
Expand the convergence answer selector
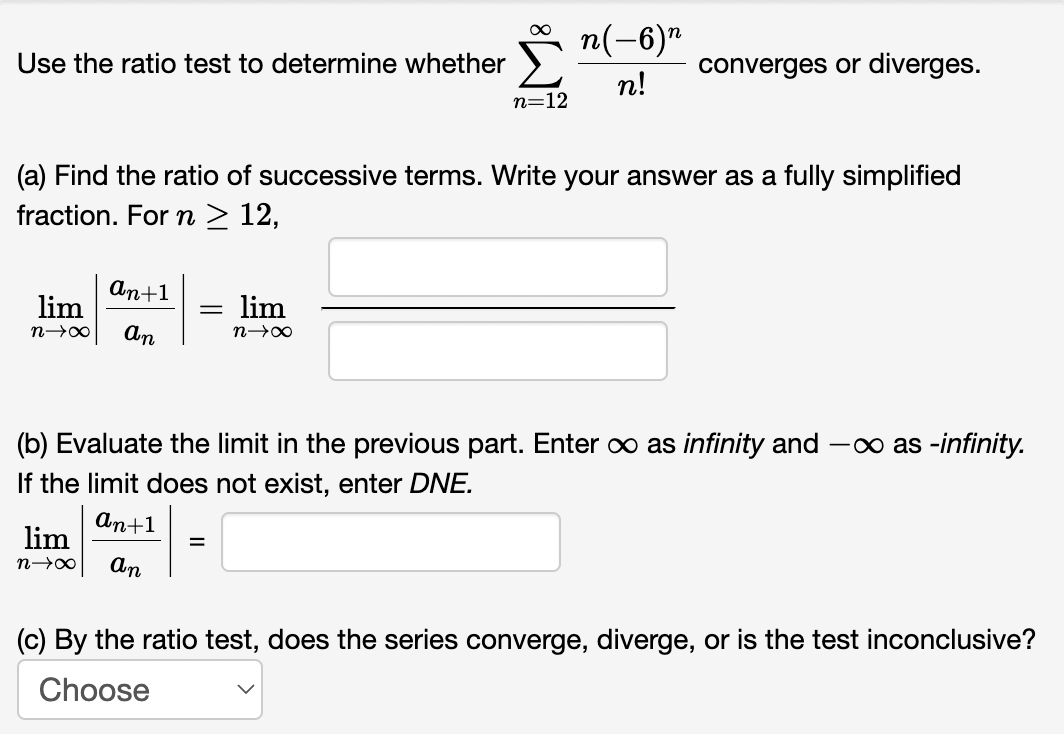[x=140, y=689]
